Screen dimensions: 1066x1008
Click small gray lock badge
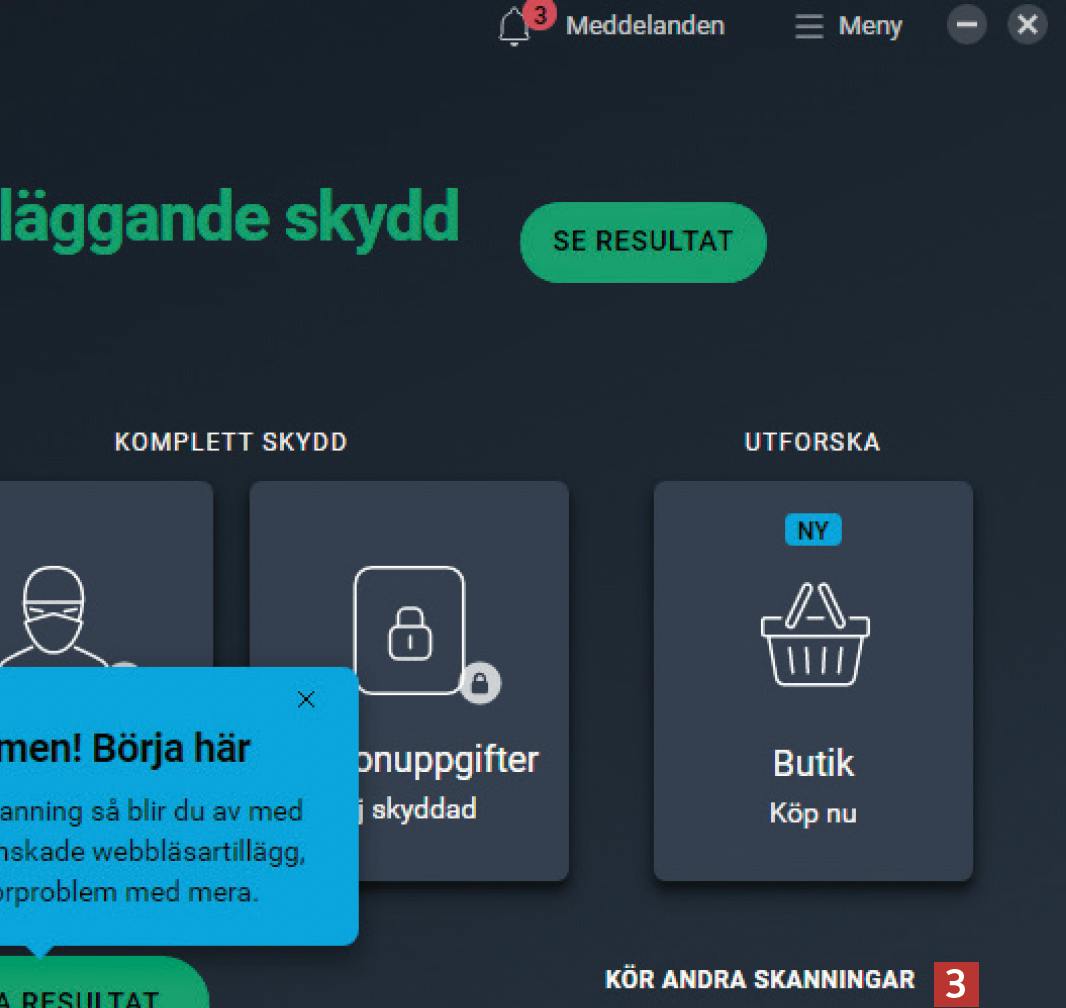click(x=480, y=682)
